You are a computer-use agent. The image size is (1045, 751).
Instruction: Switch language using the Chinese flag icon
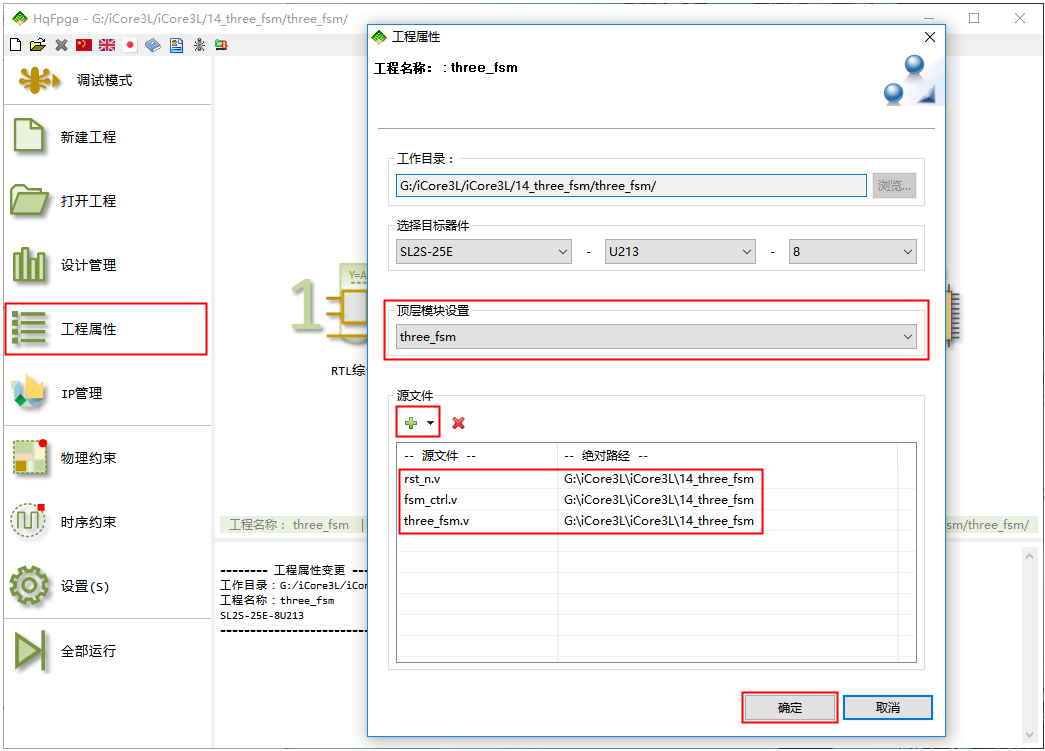coord(84,45)
